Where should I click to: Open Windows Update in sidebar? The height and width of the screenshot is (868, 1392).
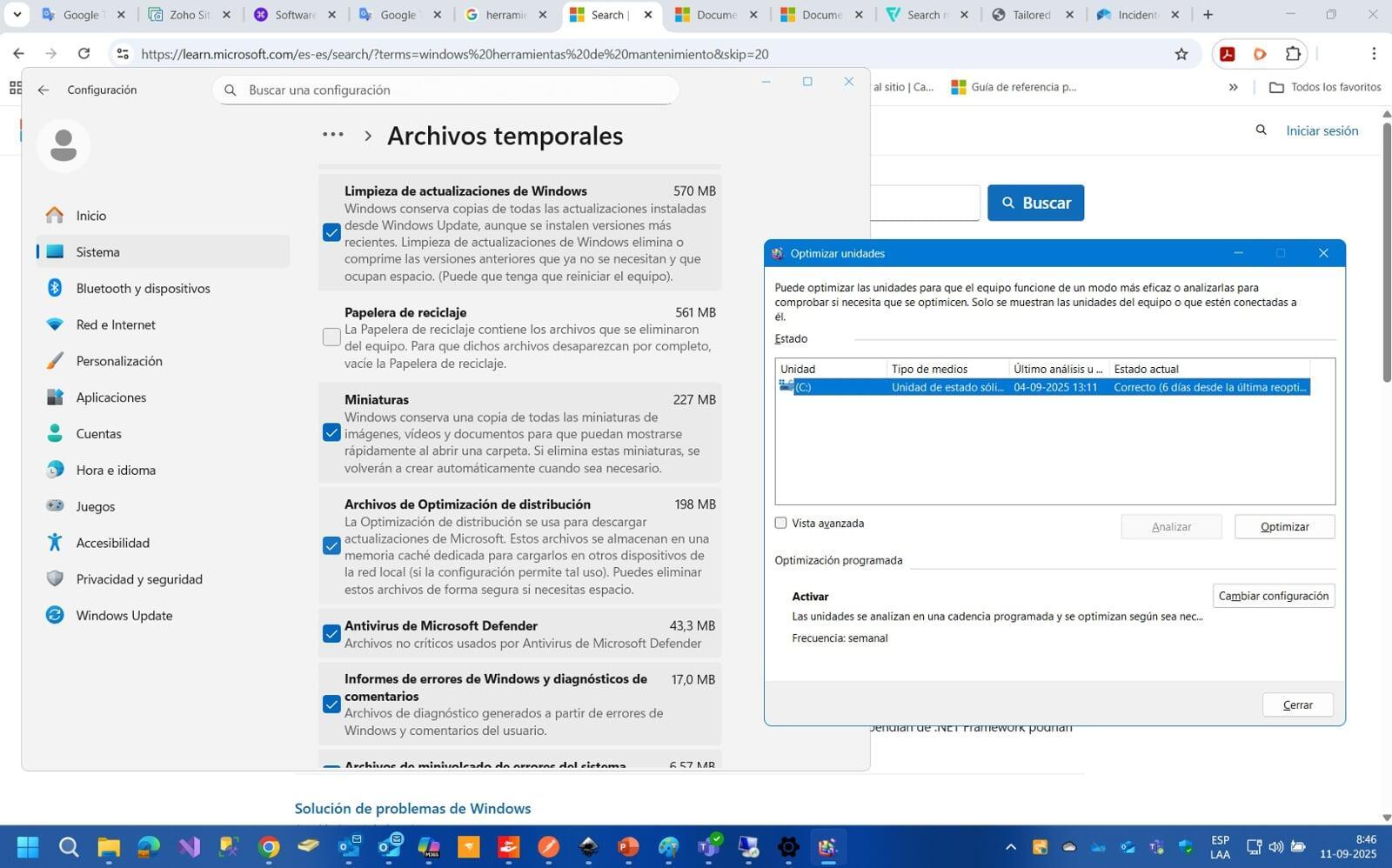pyautogui.click(x=124, y=615)
